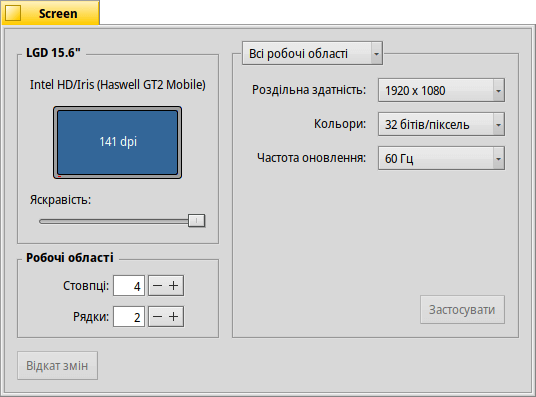The image size is (536, 397).
Task: Click the monitor preview showing 141 dpi
Action: click(118, 142)
